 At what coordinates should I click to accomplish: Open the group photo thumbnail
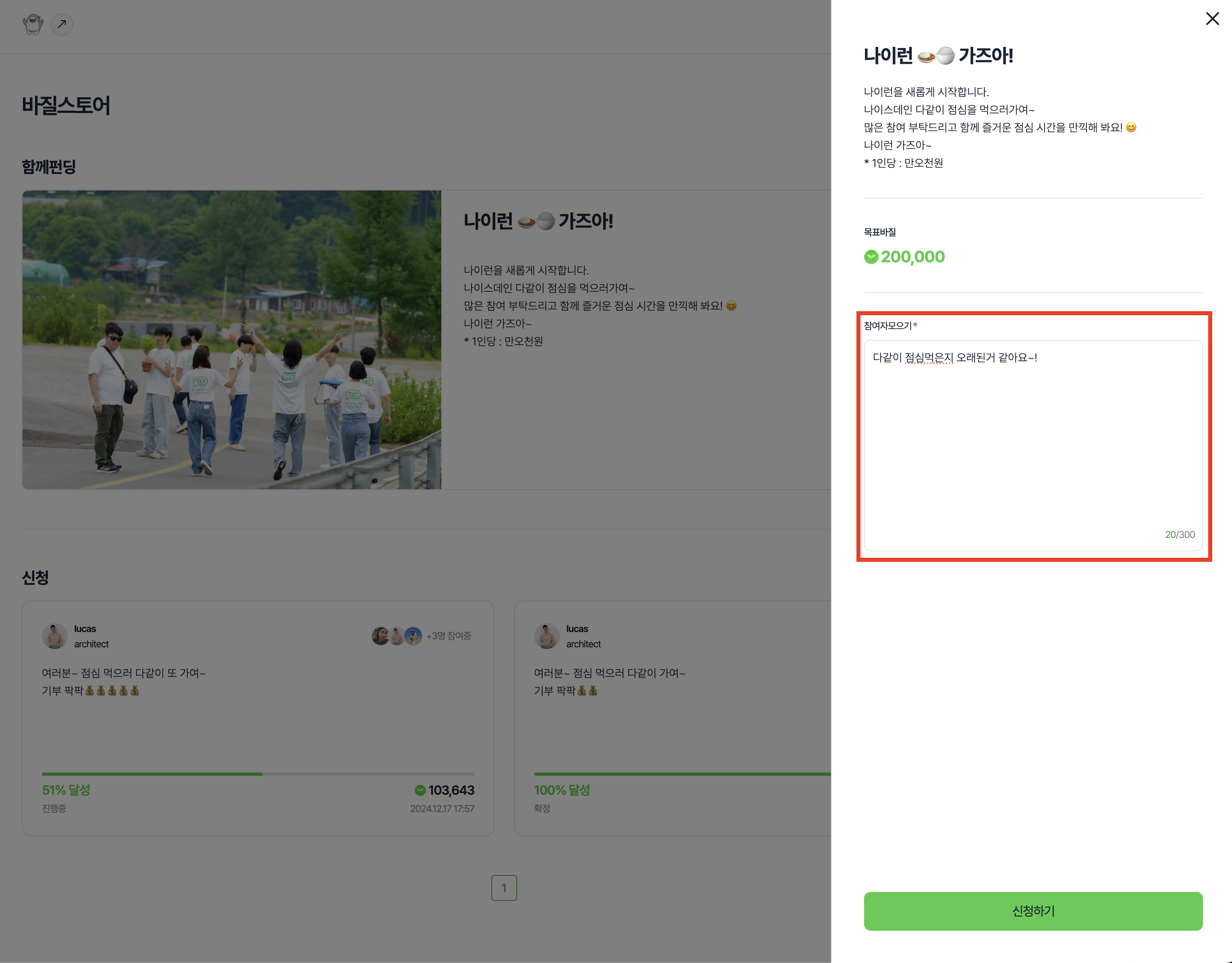pyautogui.click(x=232, y=340)
